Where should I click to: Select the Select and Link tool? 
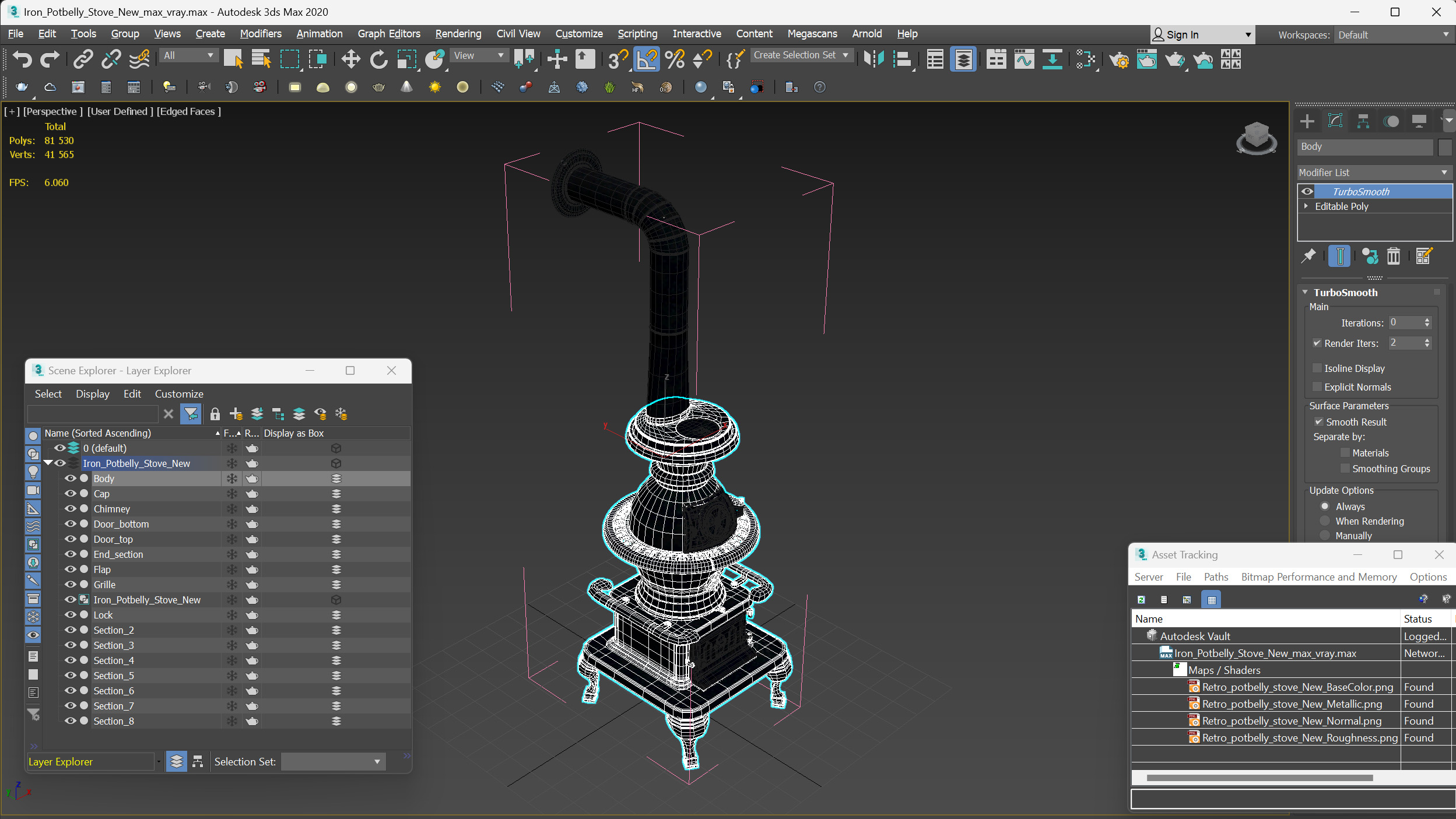[x=83, y=59]
